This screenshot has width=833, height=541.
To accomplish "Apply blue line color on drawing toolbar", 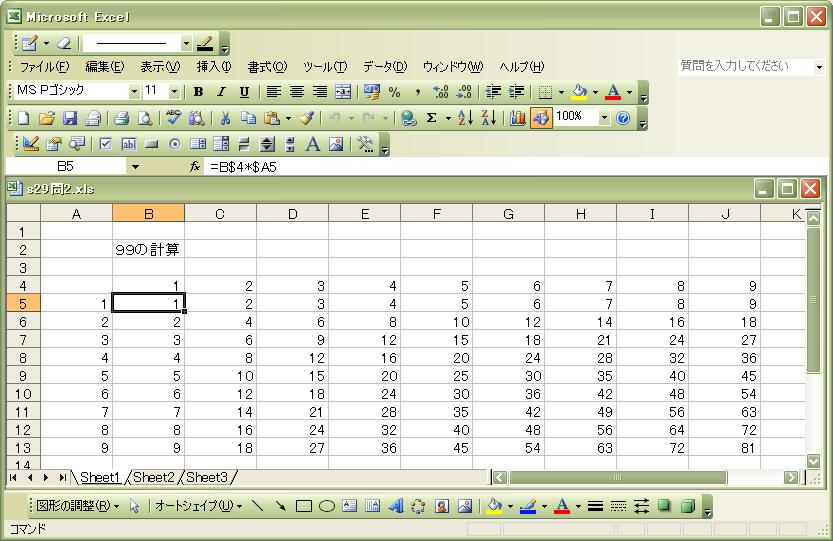I will tap(528, 506).
